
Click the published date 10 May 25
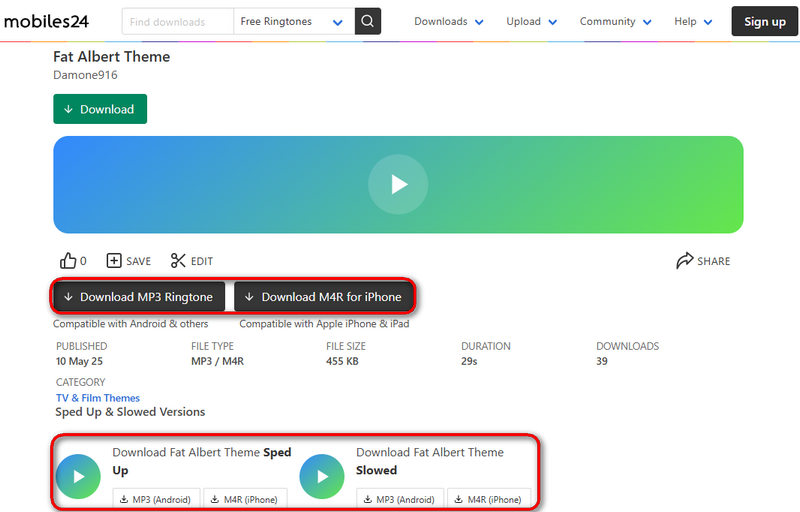79,361
